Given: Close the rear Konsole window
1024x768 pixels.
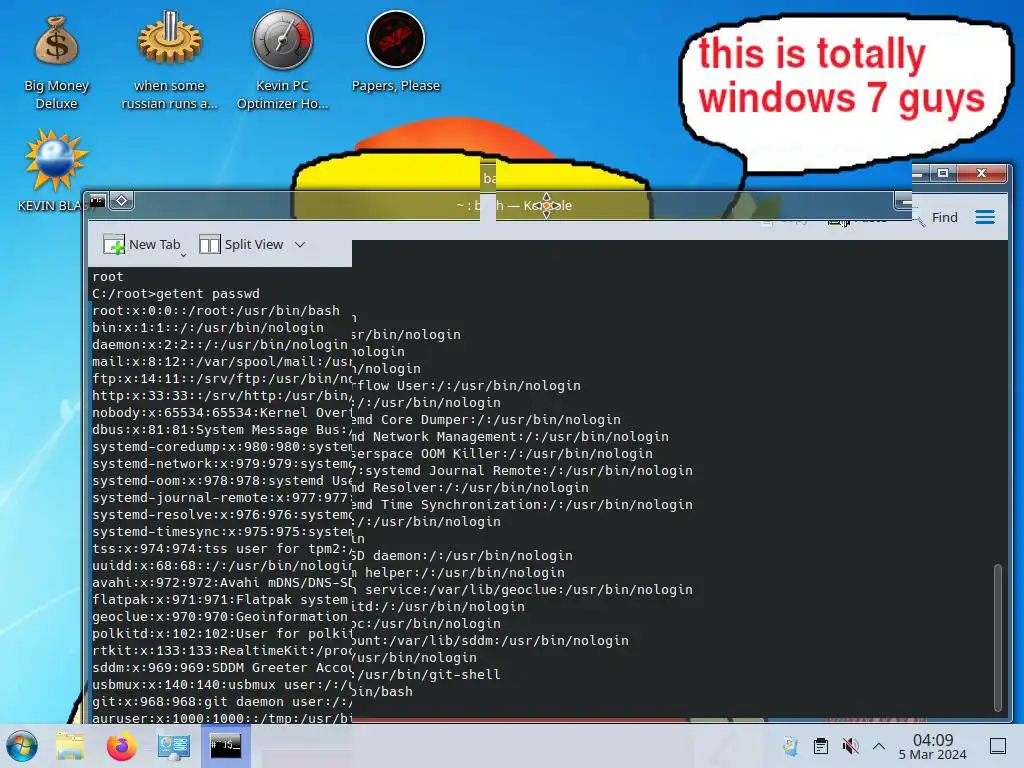Looking at the screenshot, I should [x=982, y=173].
